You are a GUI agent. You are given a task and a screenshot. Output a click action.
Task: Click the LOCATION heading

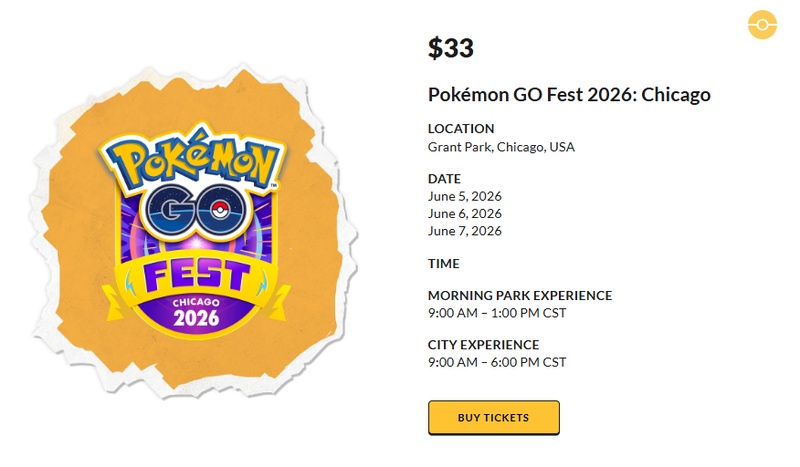(x=461, y=129)
